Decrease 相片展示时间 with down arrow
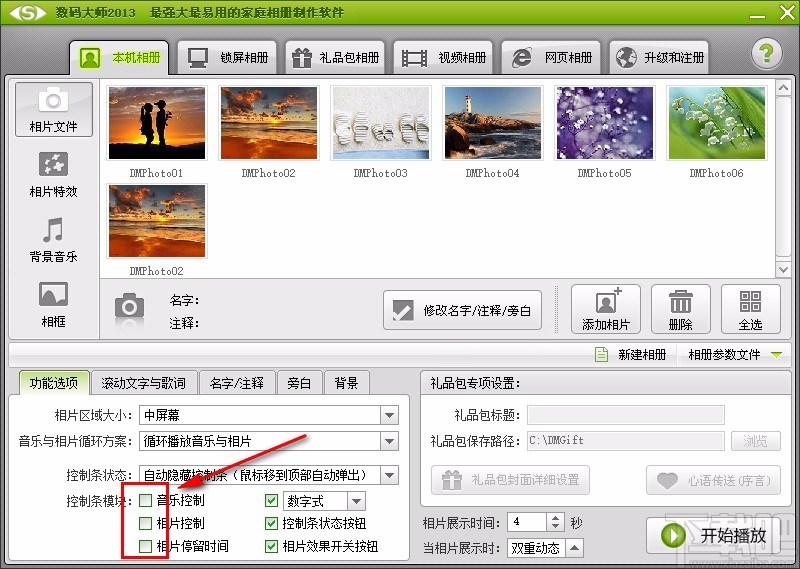This screenshot has height=569, width=800. click(555, 526)
